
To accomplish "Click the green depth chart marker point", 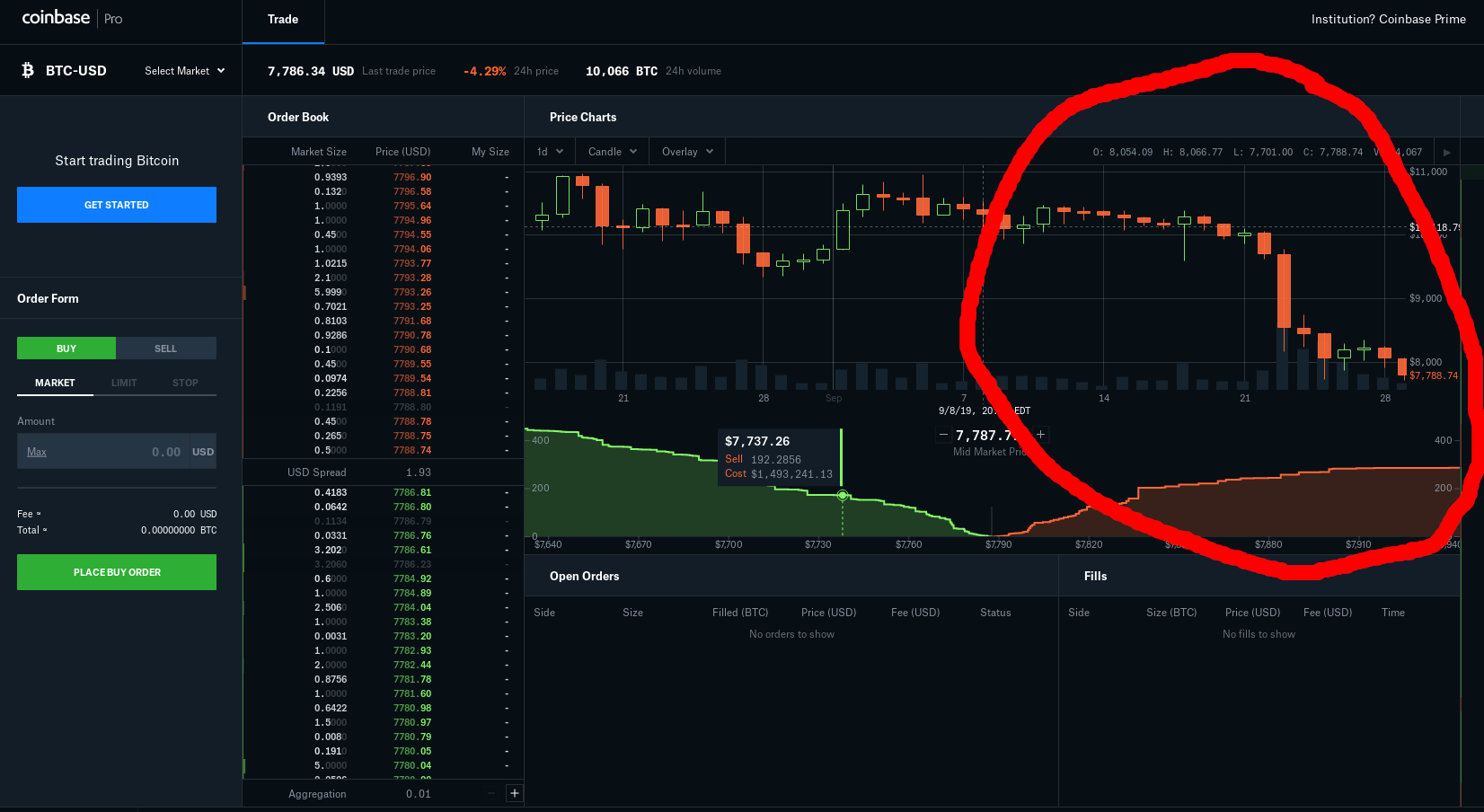I will coord(843,496).
